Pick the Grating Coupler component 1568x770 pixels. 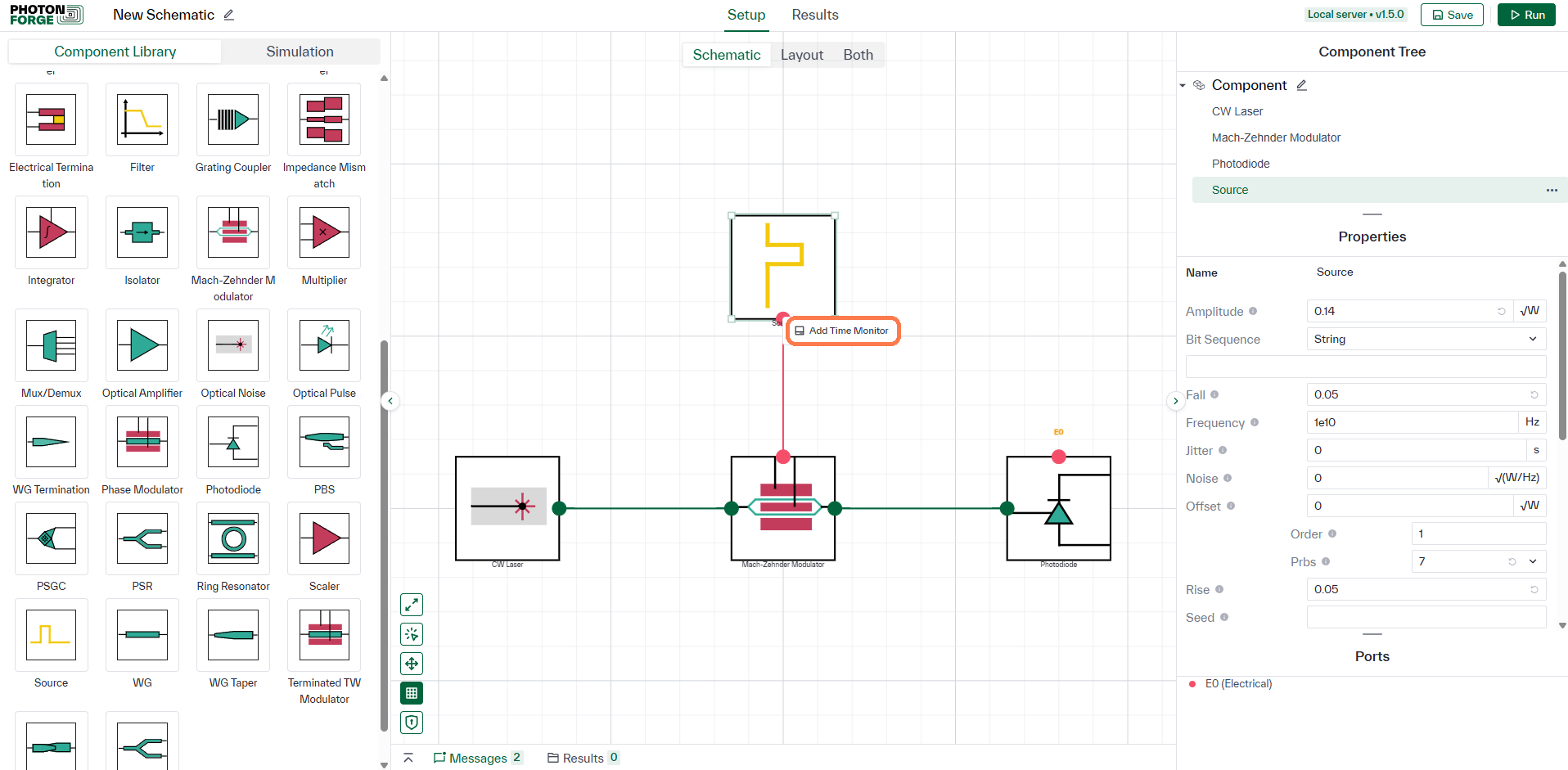point(233,120)
